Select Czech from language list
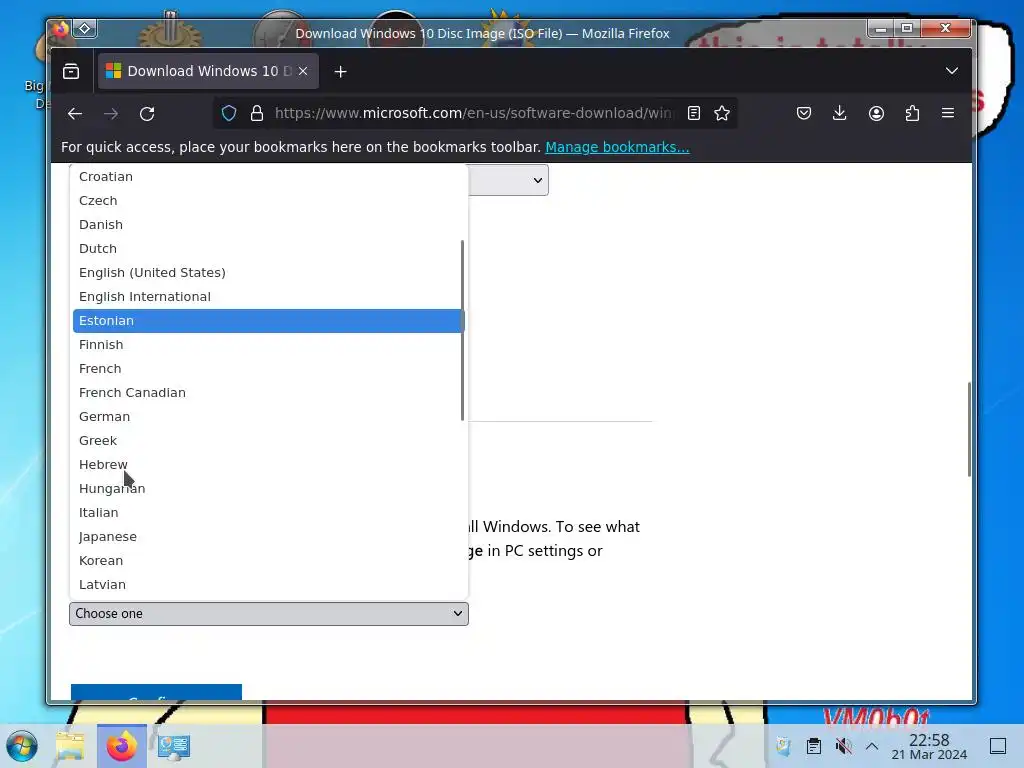Image resolution: width=1024 pixels, height=768 pixels. tap(268, 200)
